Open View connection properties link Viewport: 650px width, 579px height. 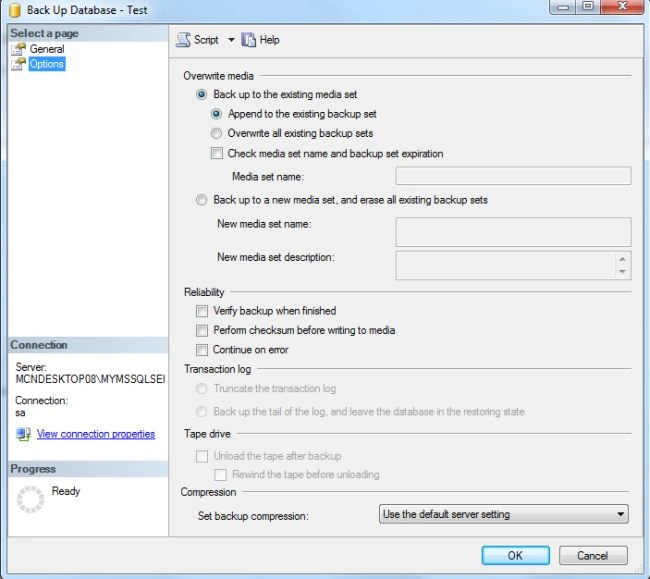[96, 434]
